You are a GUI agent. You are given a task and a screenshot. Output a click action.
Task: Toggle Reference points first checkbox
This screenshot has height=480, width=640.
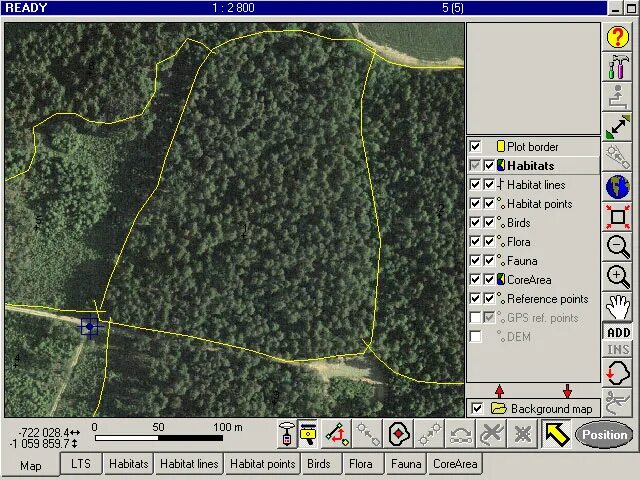pos(475,299)
